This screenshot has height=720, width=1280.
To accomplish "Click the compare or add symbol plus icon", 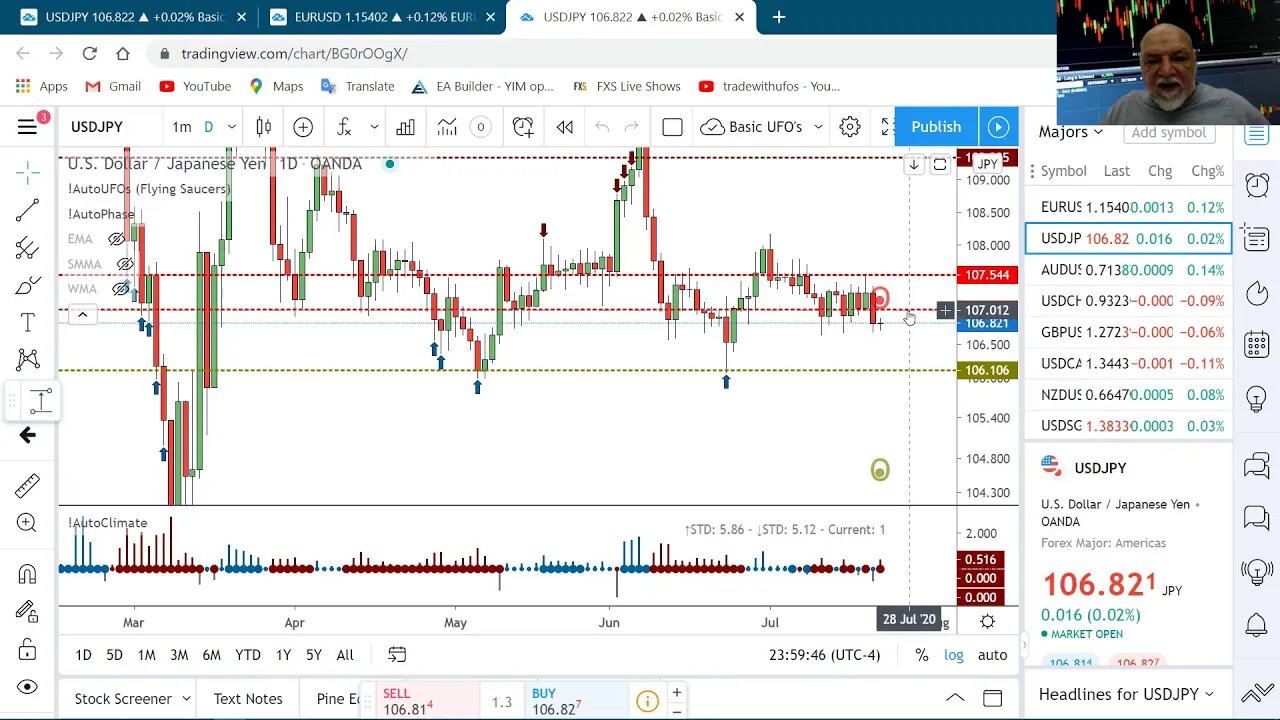I will pyautogui.click(x=303, y=127).
